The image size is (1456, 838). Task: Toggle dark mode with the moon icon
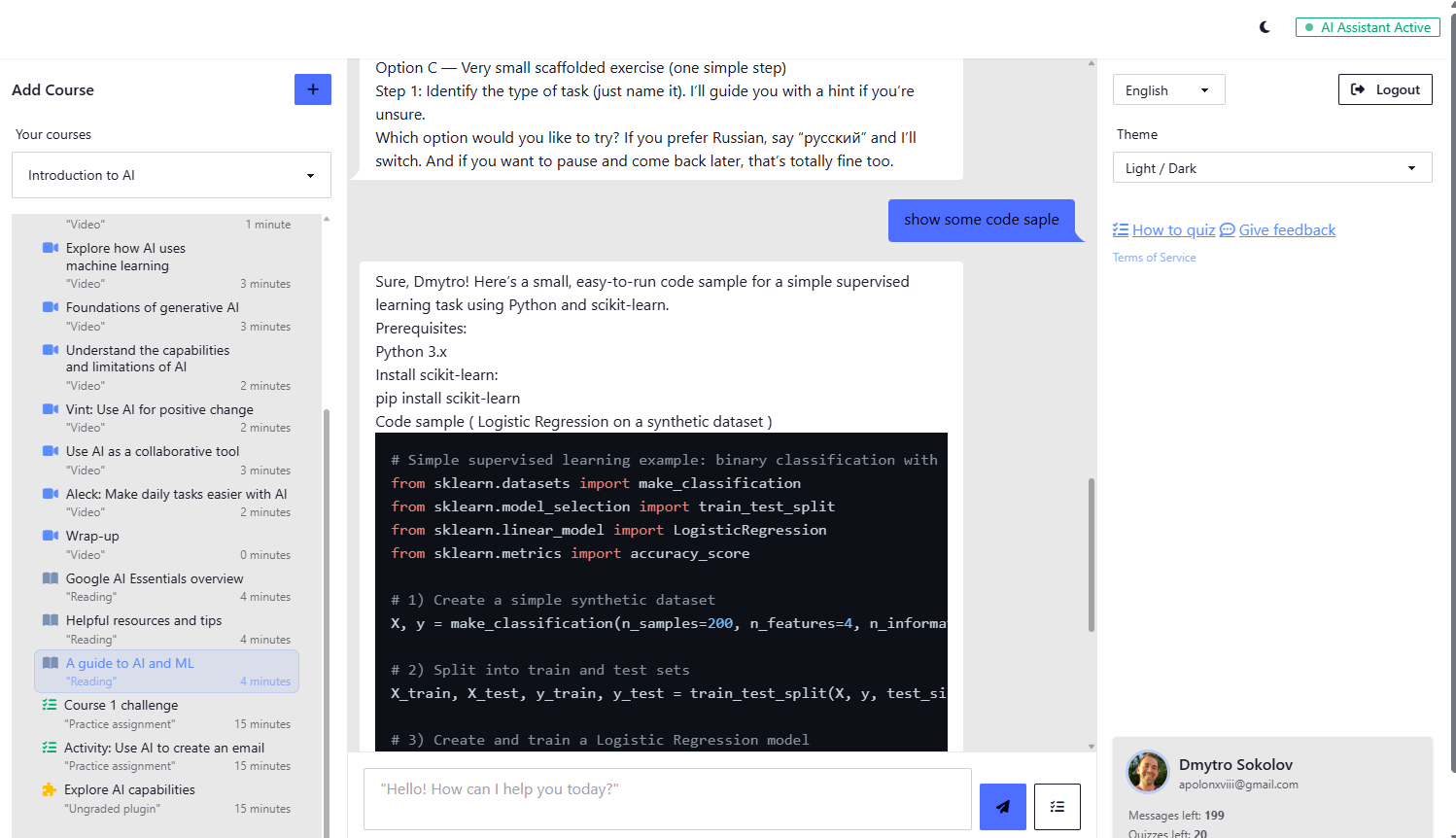point(1265,27)
